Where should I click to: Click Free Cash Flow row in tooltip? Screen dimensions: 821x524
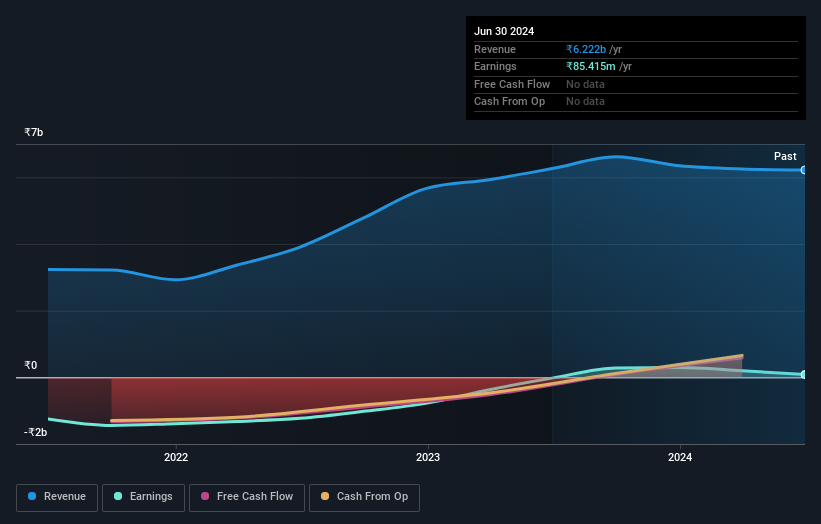click(636, 84)
